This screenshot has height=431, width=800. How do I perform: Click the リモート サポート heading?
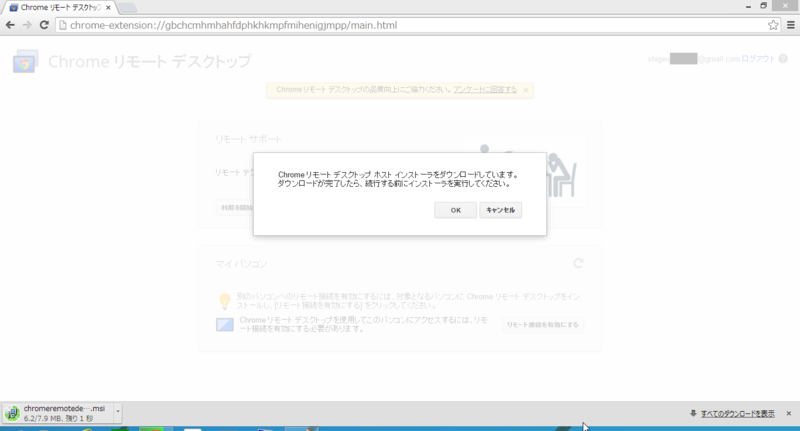248,139
